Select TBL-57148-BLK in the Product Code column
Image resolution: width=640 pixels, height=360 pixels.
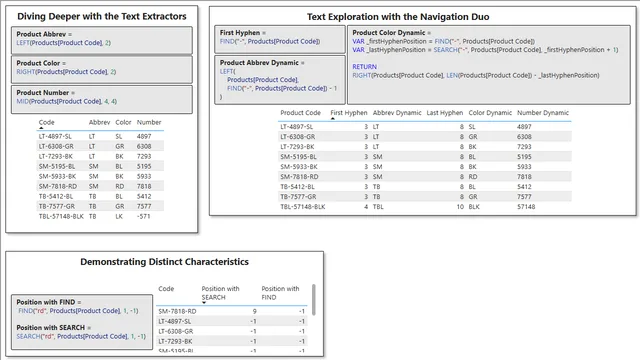coord(303,207)
